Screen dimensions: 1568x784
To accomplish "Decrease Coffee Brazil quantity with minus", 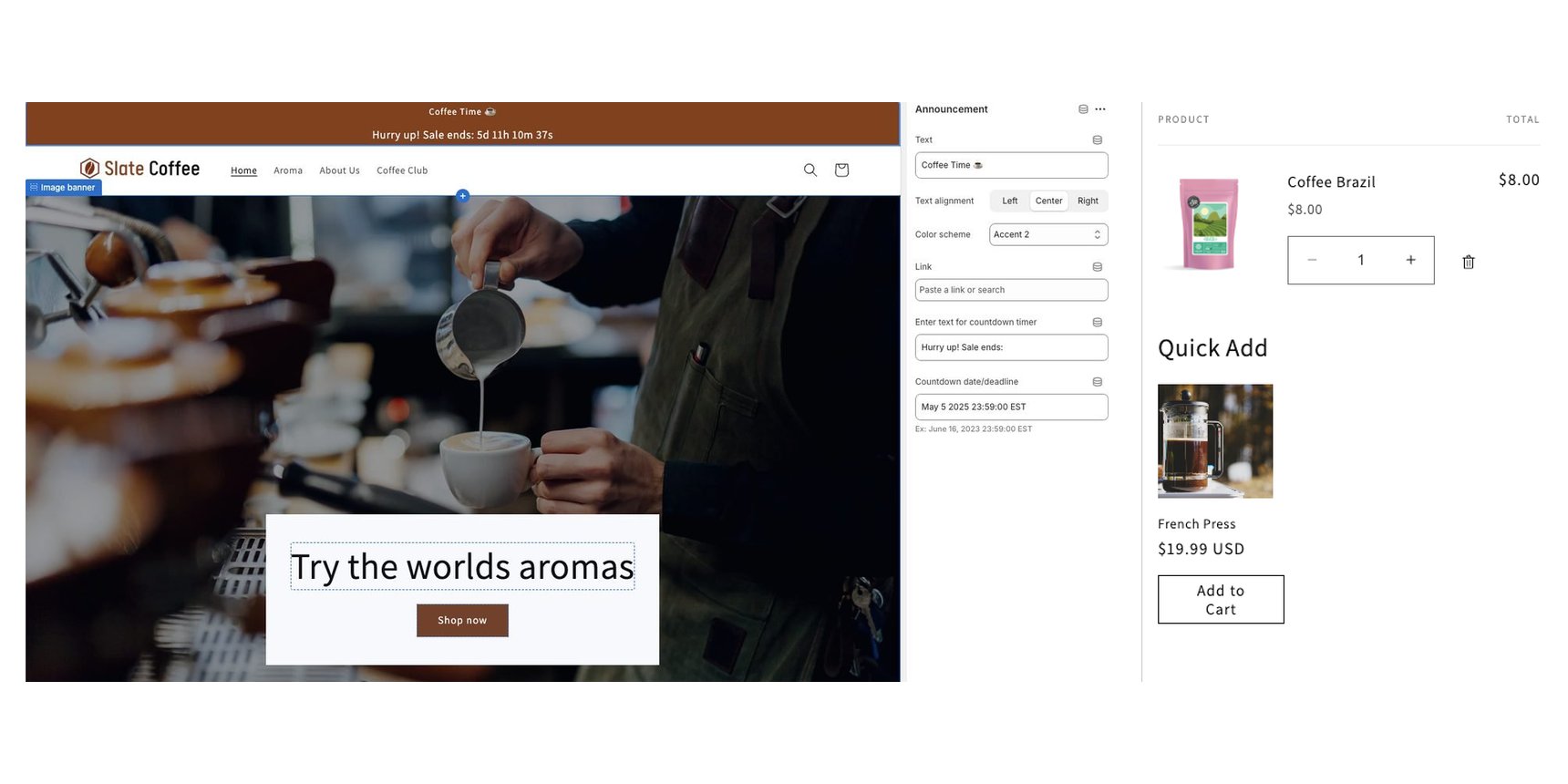I will click(1312, 260).
